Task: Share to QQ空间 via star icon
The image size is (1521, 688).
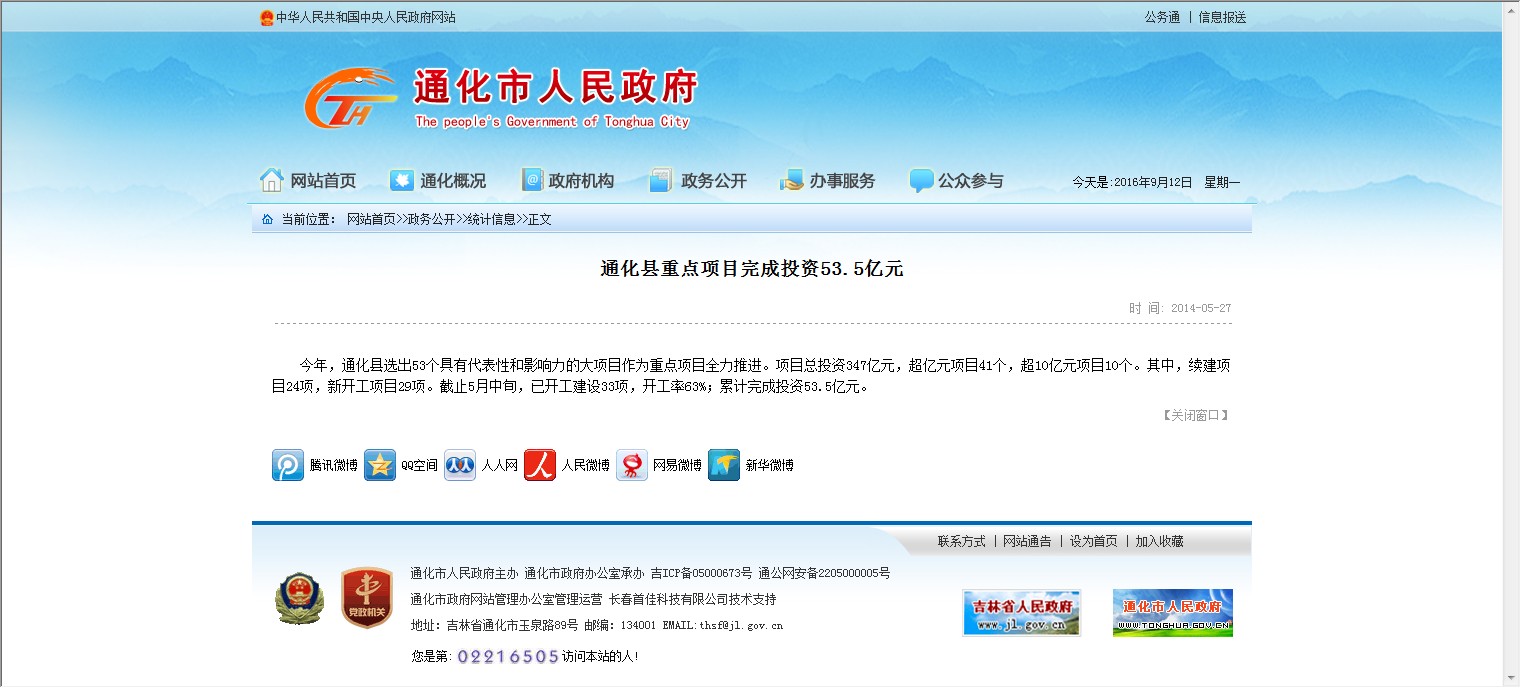Action: coord(380,465)
